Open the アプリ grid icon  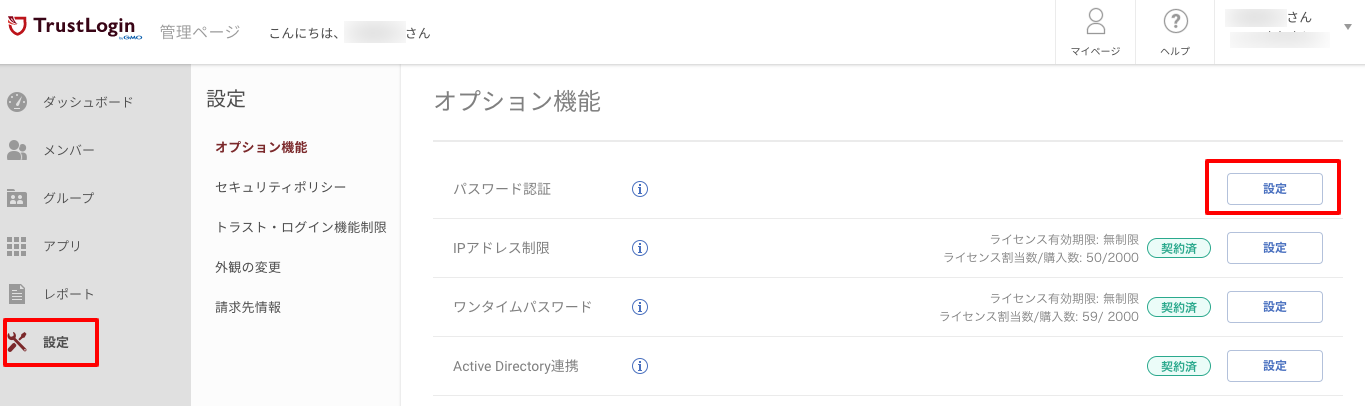tap(17, 246)
